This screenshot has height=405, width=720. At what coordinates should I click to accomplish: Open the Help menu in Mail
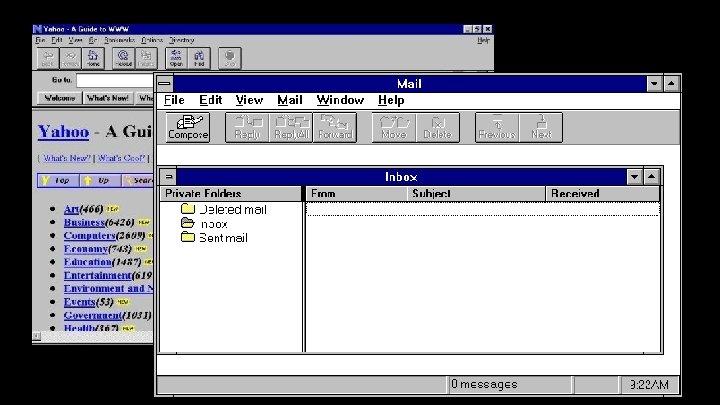point(391,100)
